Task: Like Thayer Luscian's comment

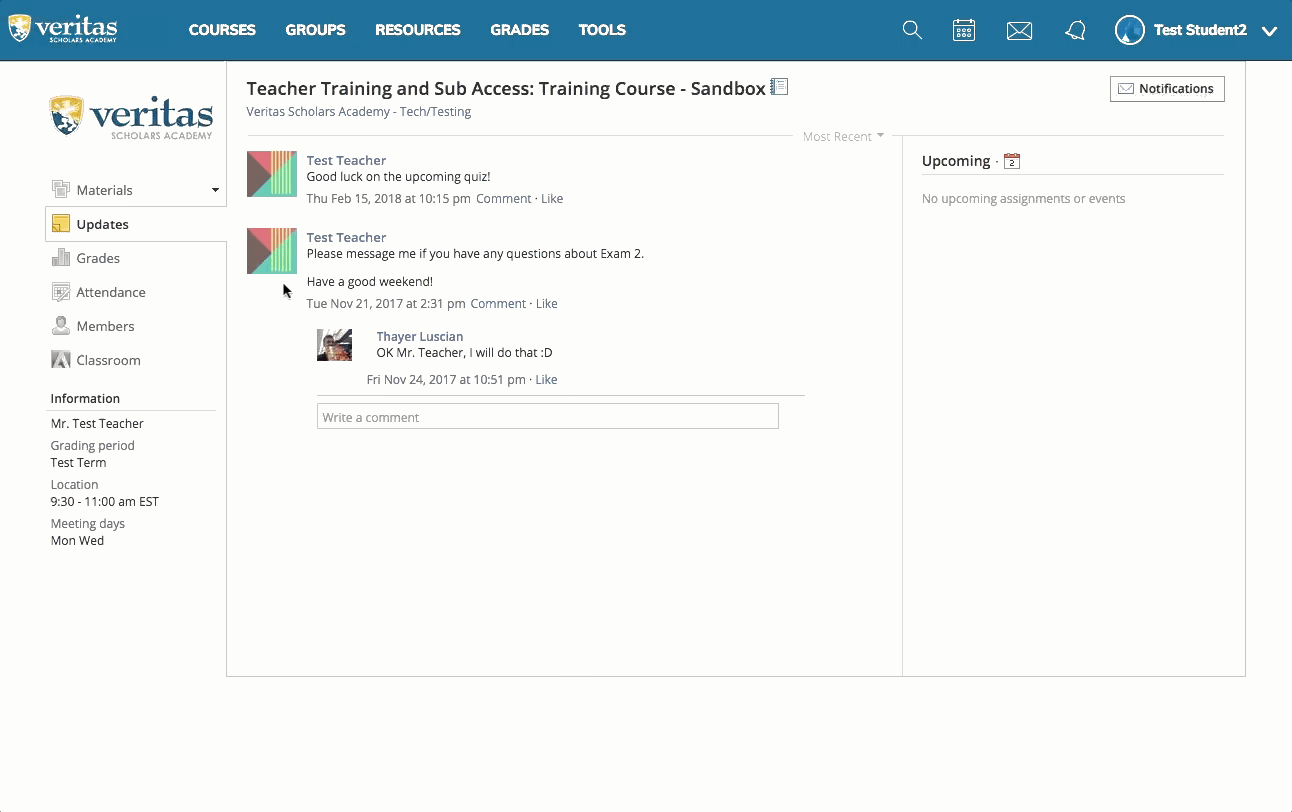Action: [546, 380]
